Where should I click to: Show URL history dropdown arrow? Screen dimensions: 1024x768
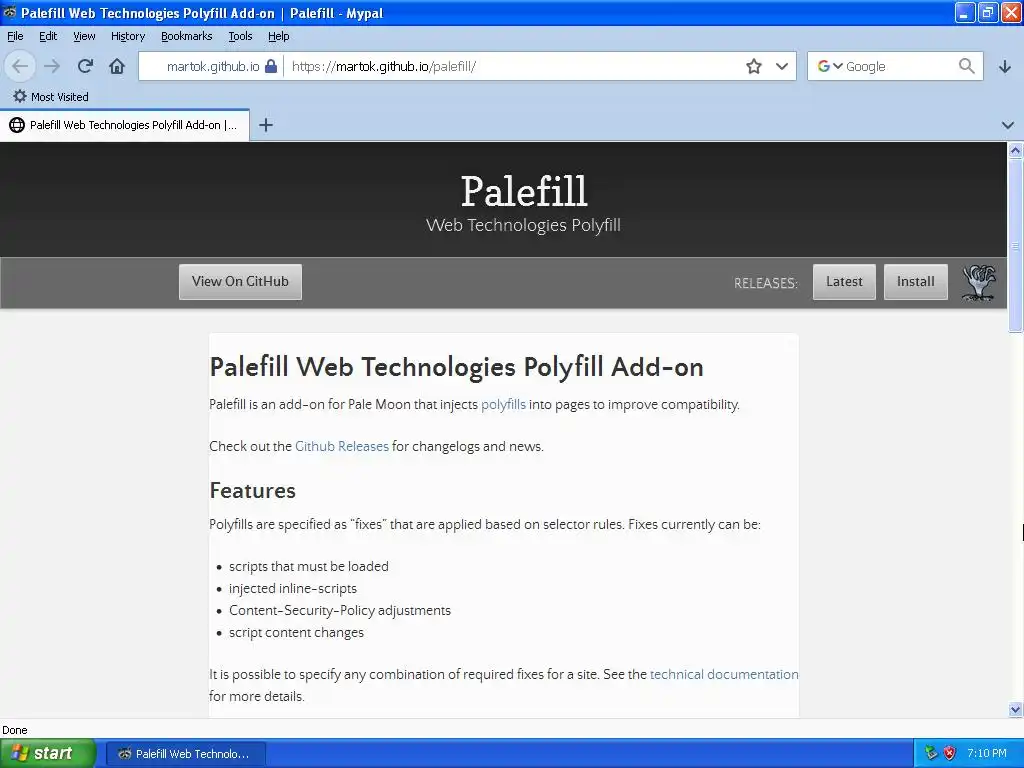coord(781,66)
